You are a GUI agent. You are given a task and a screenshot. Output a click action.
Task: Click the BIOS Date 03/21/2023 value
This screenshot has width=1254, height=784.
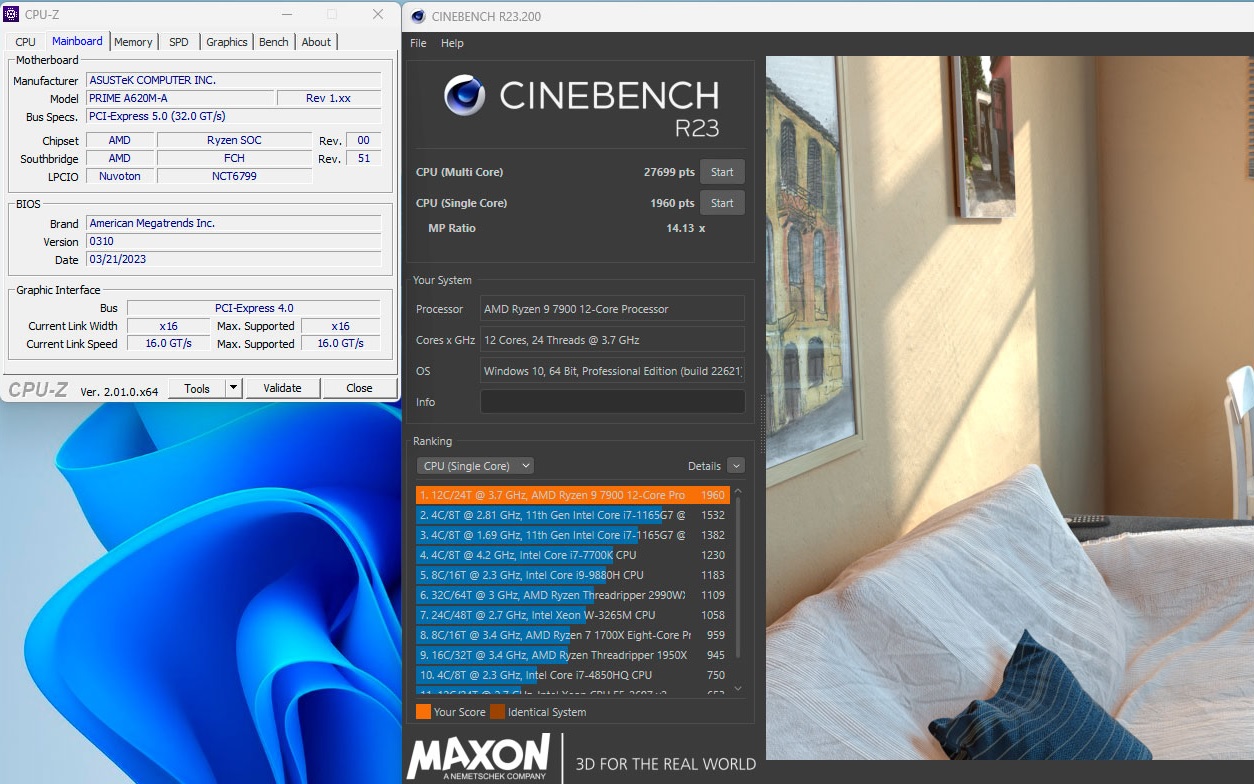tap(233, 260)
